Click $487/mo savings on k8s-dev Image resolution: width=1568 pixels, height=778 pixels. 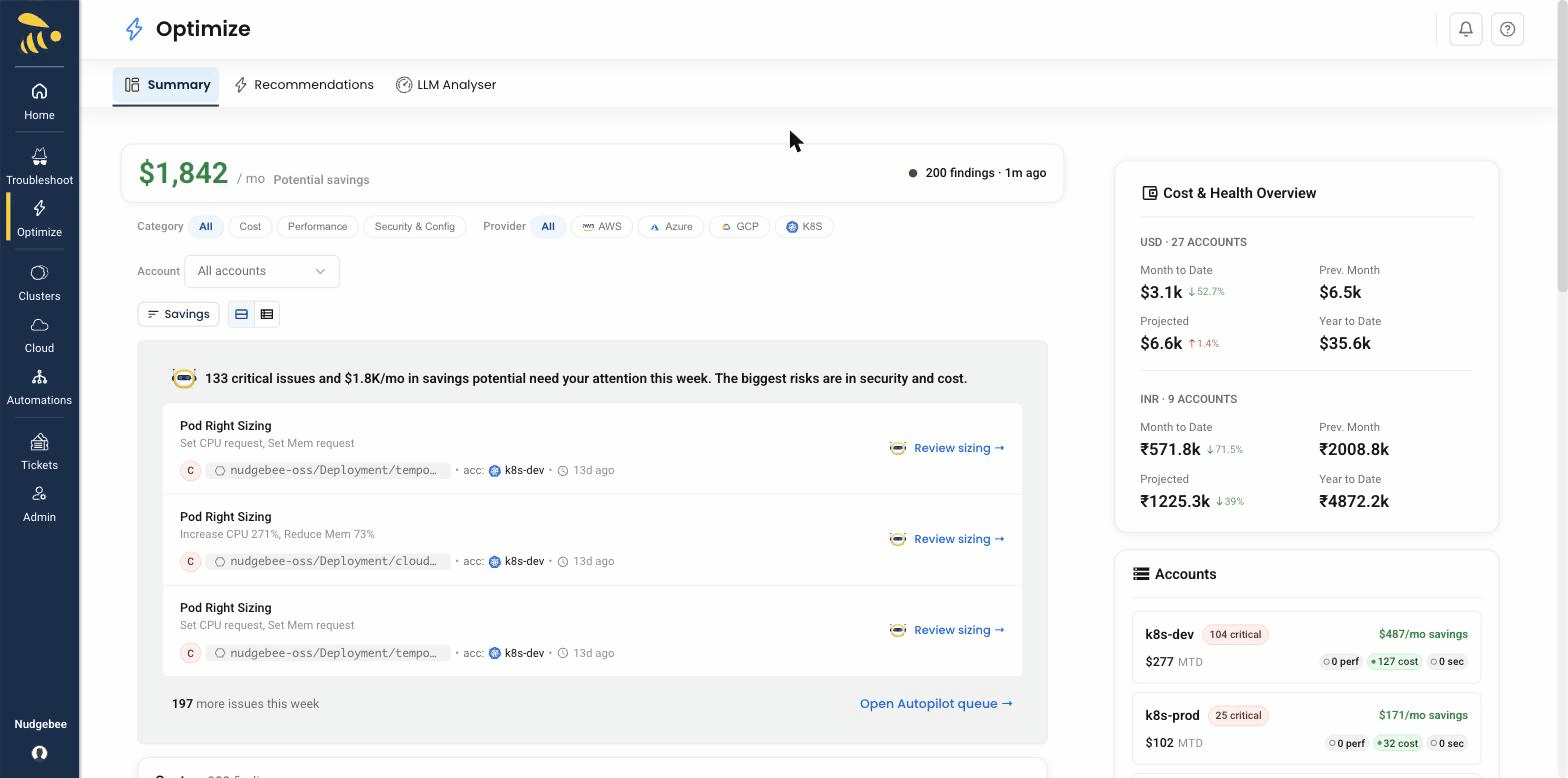click(x=1423, y=634)
